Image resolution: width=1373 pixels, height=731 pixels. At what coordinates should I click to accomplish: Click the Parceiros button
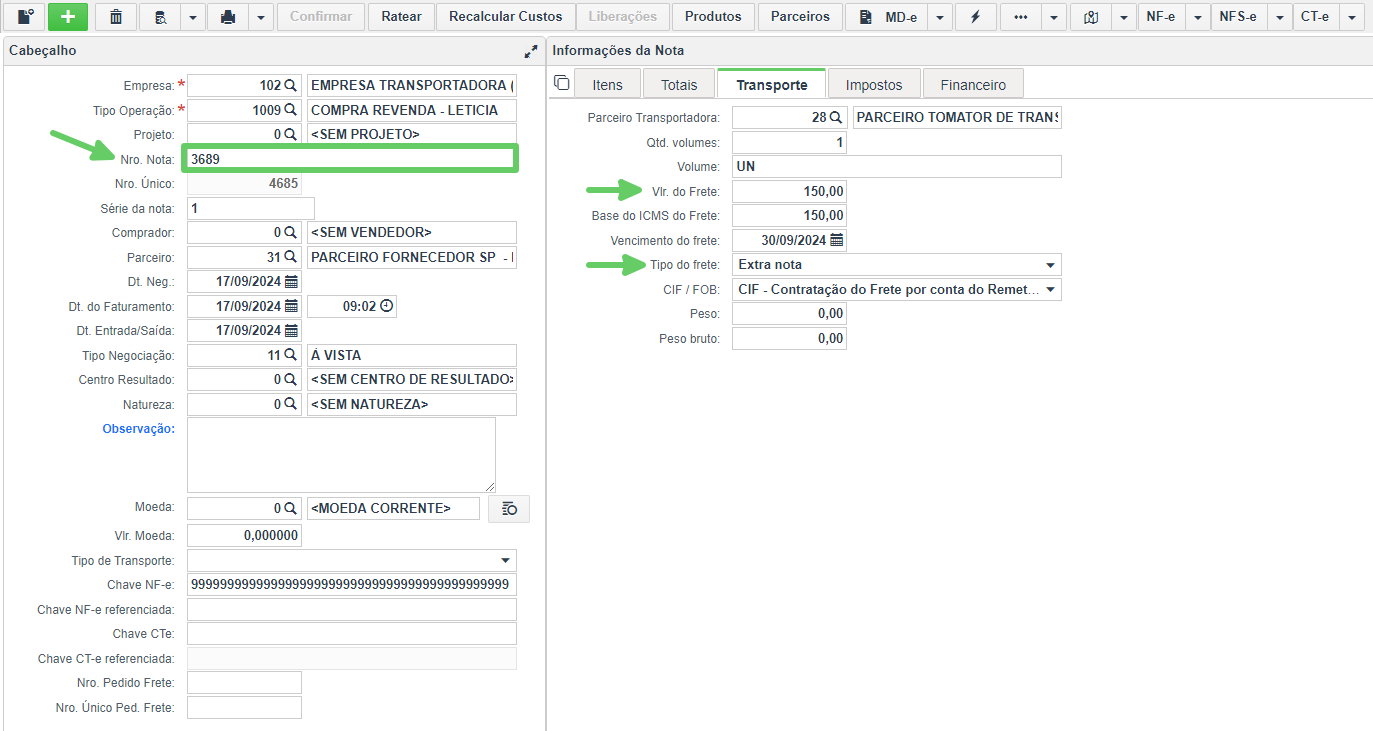[x=800, y=17]
